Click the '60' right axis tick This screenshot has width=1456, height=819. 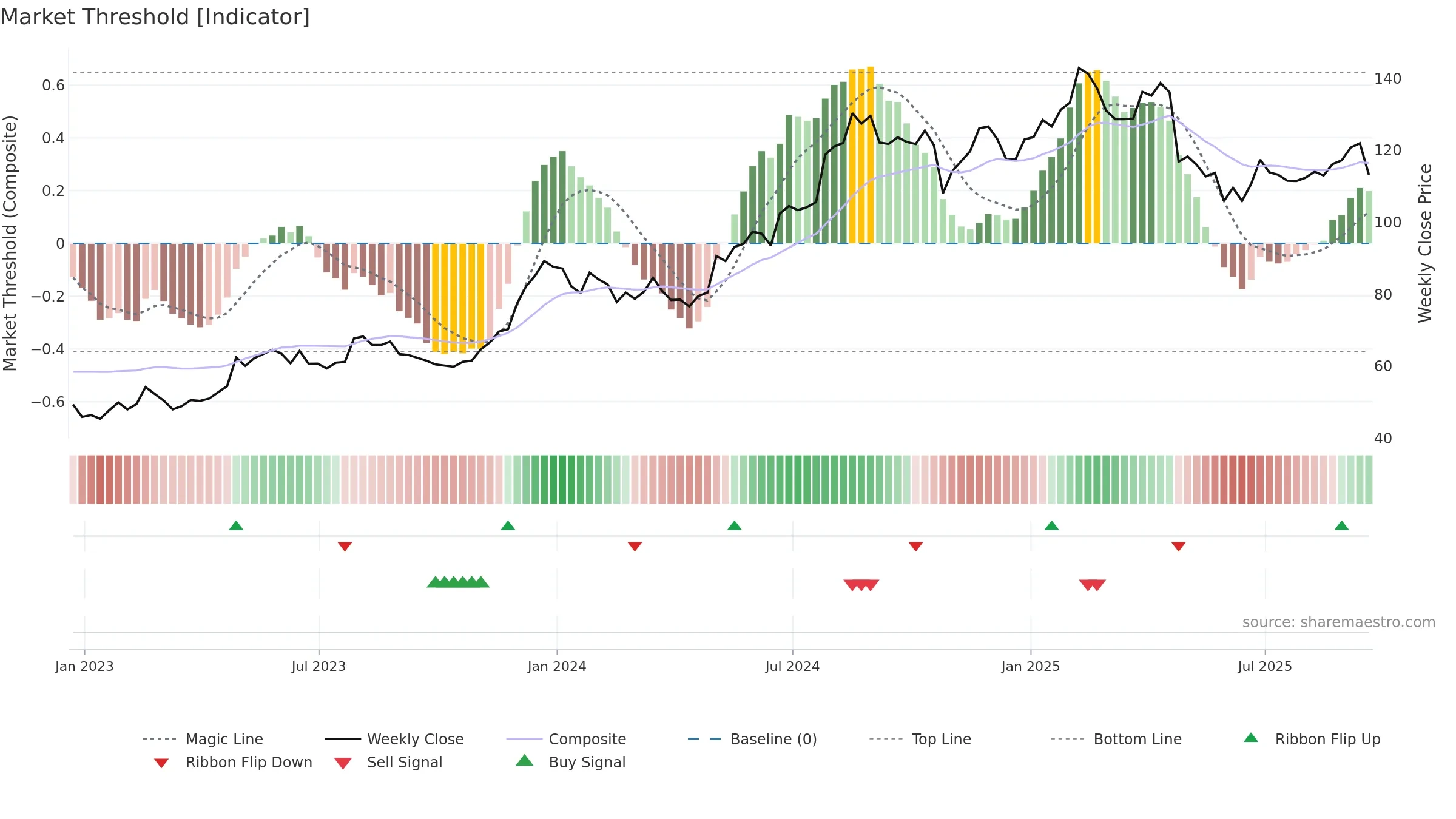point(1383,366)
